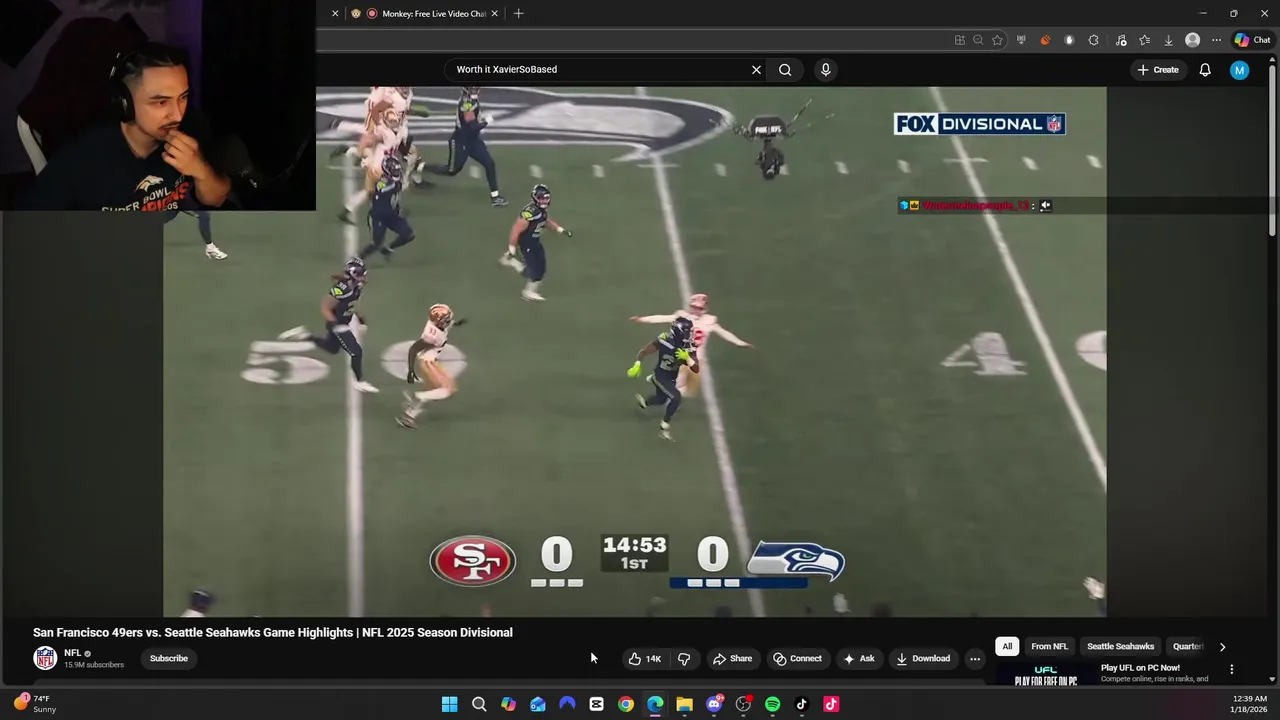Open Spotify from the taskbar
The height and width of the screenshot is (720, 1280).
[772, 704]
